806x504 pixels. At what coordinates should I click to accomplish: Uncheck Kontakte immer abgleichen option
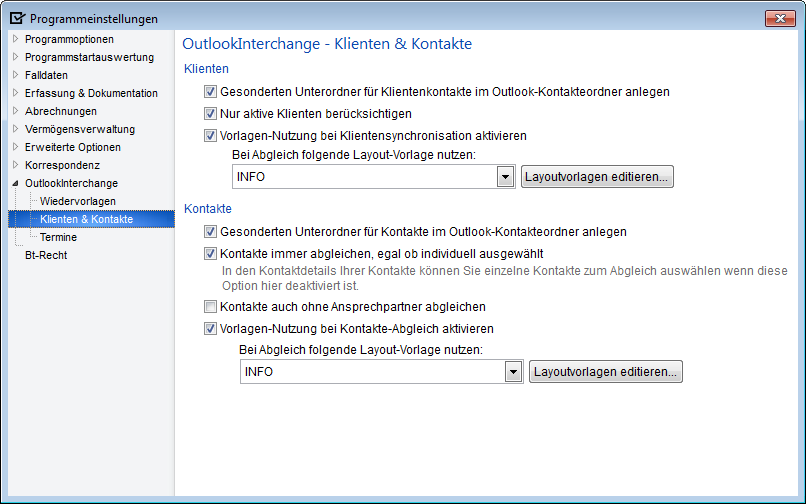click(210, 254)
